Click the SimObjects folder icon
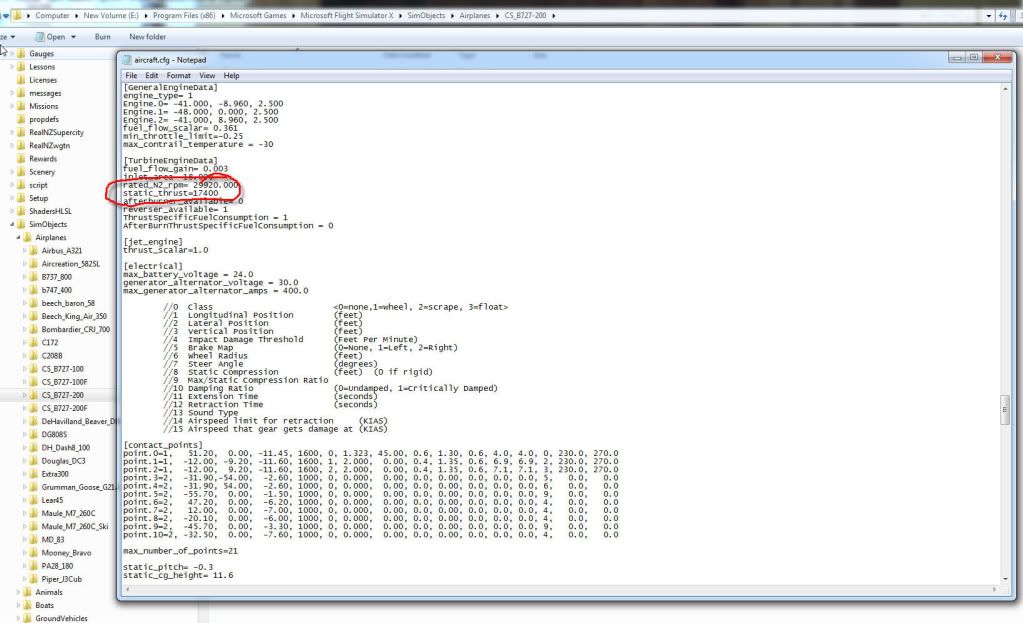 coord(21,224)
